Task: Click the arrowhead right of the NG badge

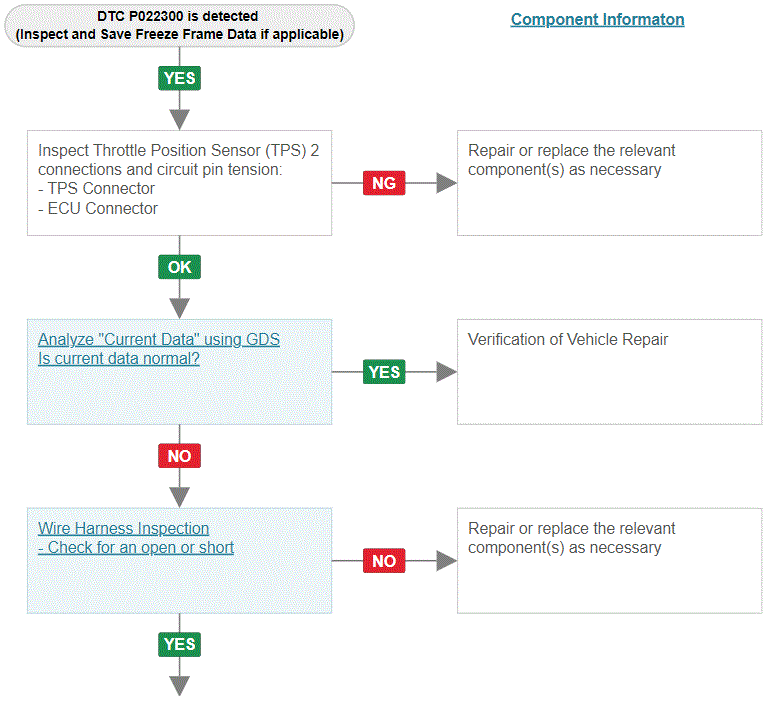Action: click(x=446, y=183)
